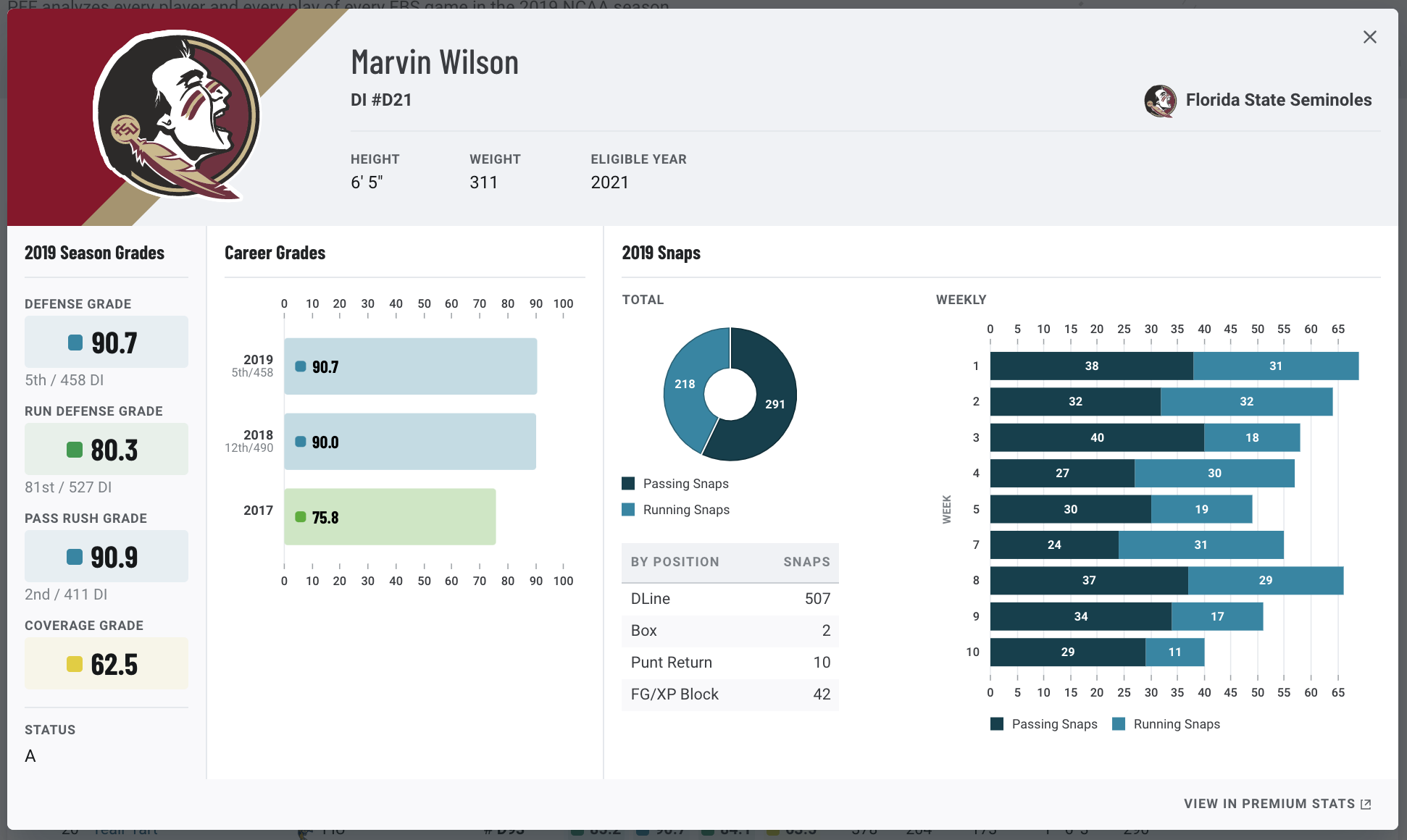
Task: Click week 3 passing snaps bar 40
Action: (1097, 437)
